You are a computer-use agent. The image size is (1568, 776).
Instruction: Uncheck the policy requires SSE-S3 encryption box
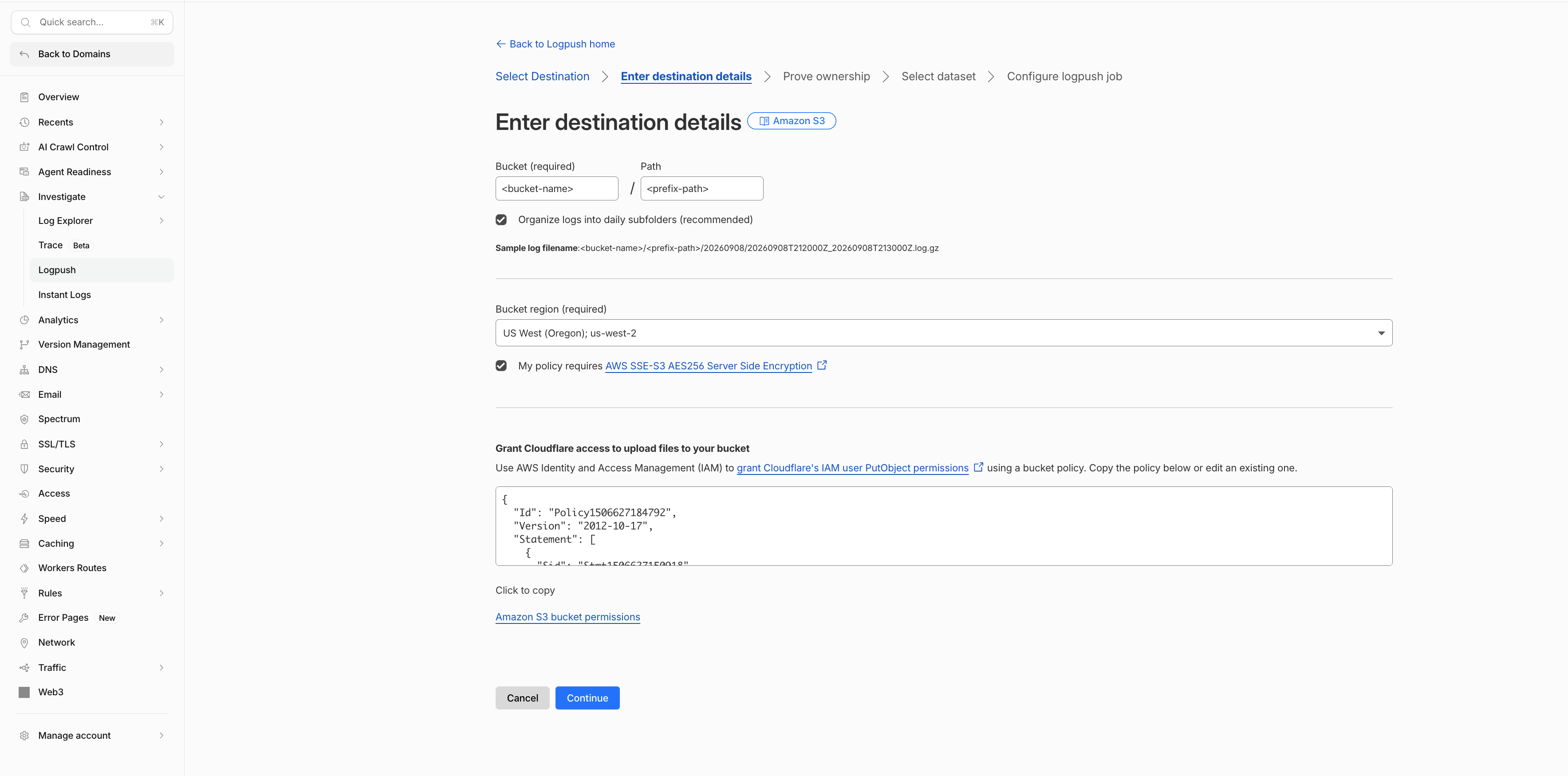pos(501,365)
